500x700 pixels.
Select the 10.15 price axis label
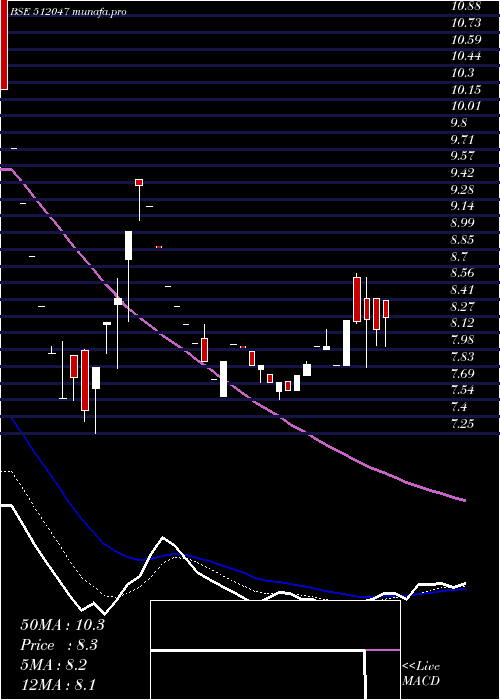(466, 90)
